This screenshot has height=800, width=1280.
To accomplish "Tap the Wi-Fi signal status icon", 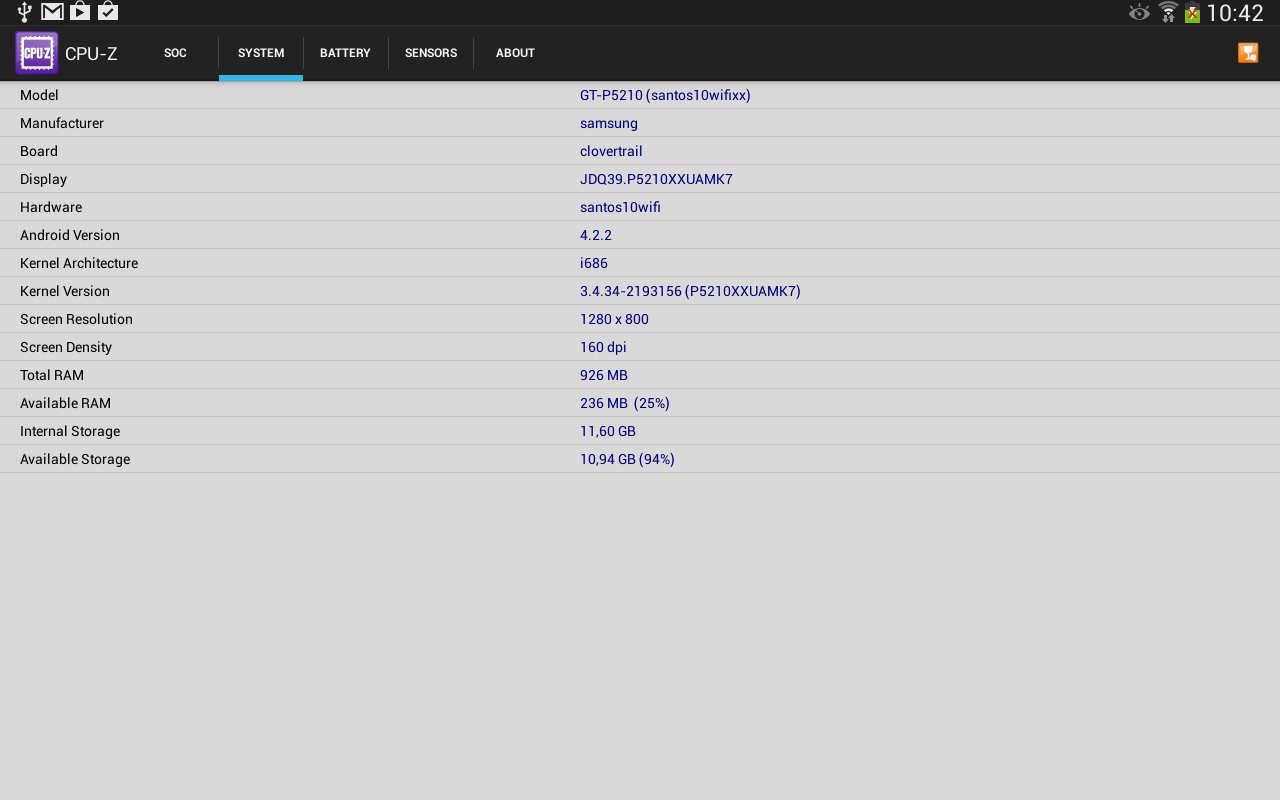I will click(x=1167, y=12).
